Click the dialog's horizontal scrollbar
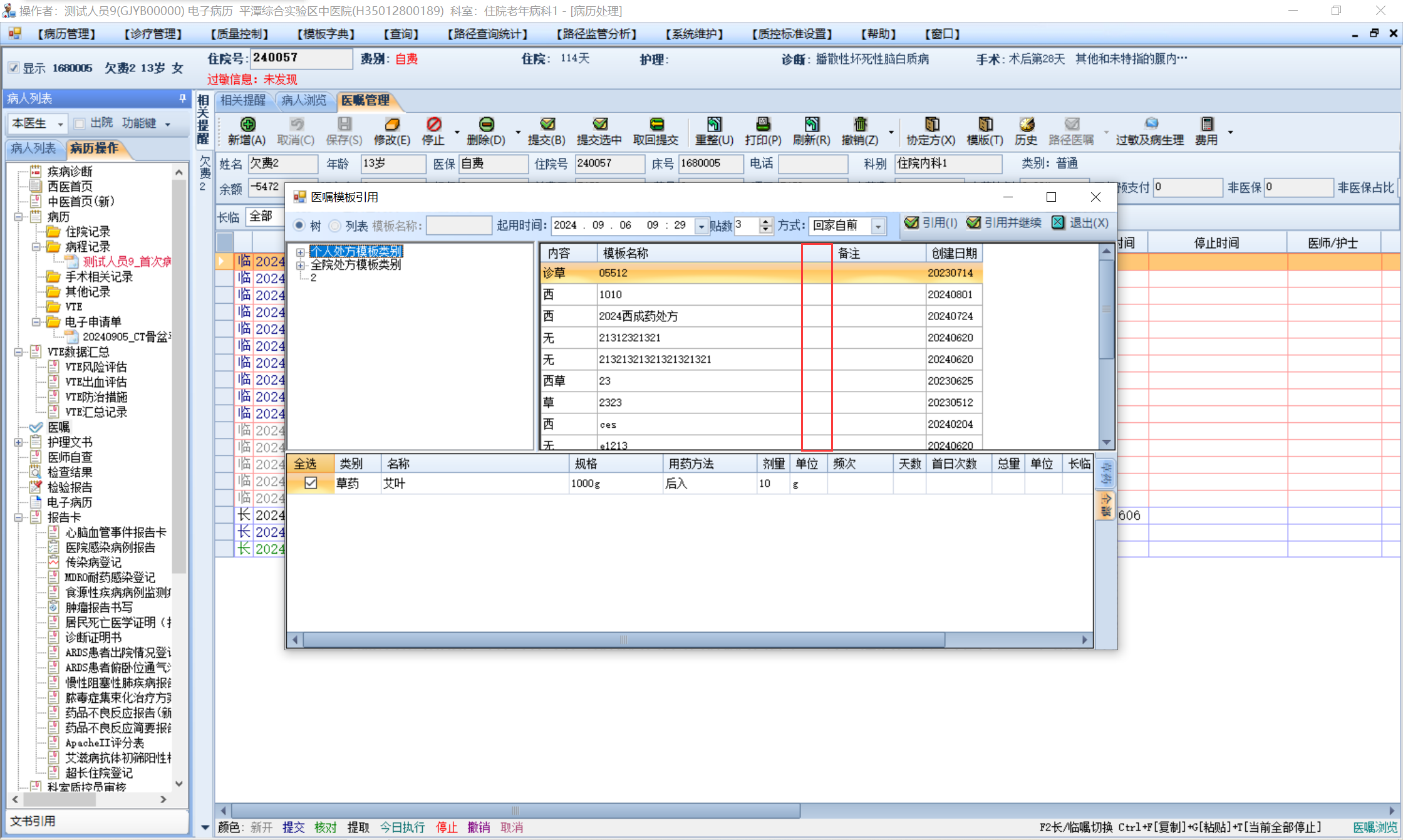1403x840 pixels. pyautogui.click(x=623, y=640)
